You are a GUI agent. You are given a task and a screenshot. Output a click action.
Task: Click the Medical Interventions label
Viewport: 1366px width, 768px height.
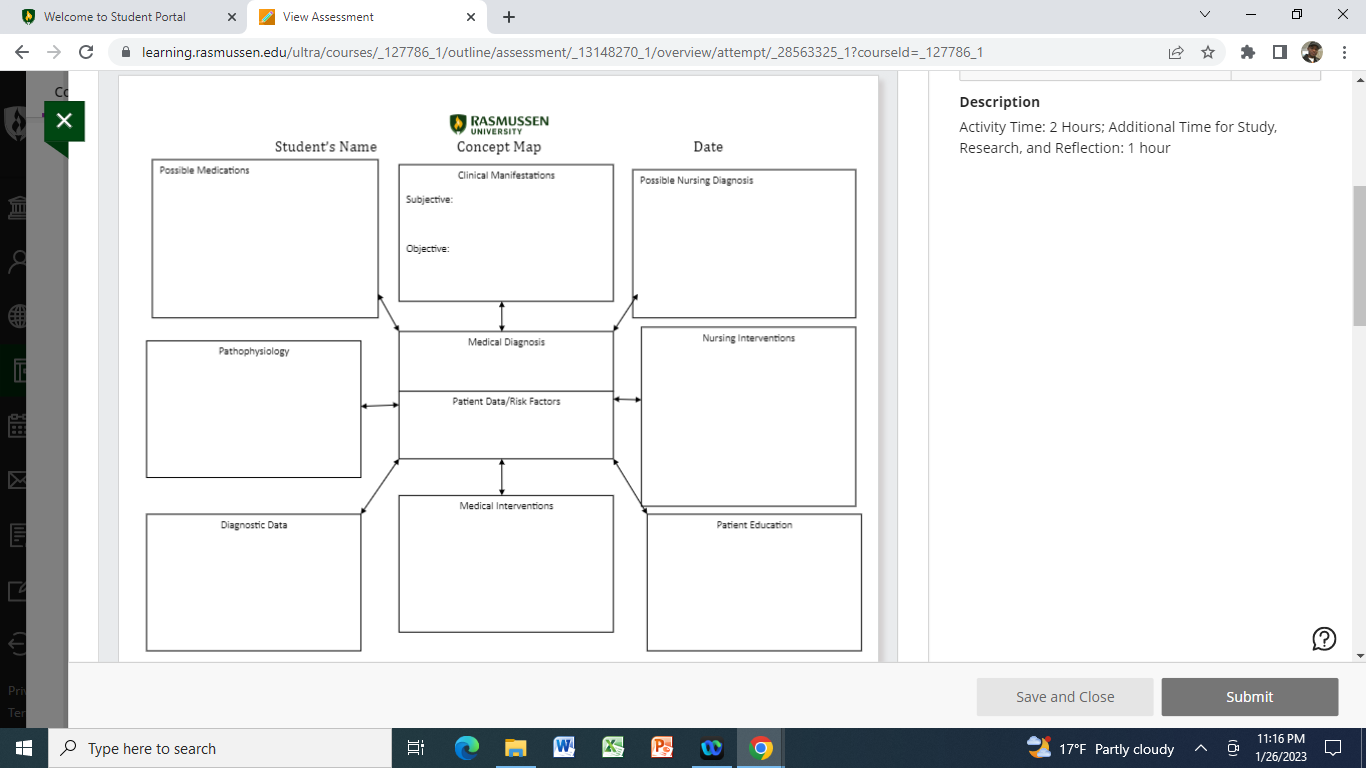click(506, 506)
